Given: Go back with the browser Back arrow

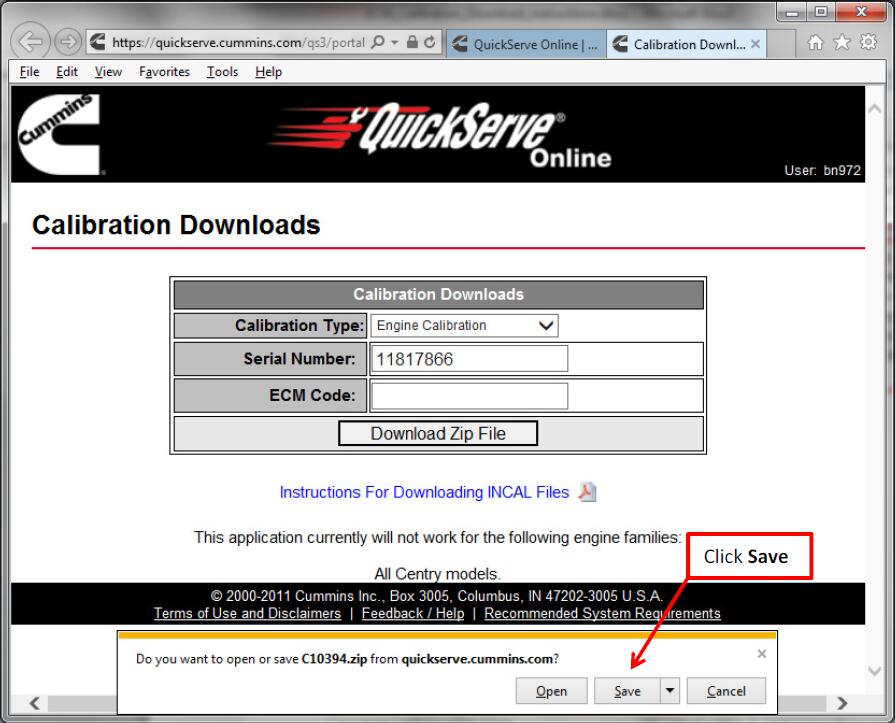Looking at the screenshot, I should (x=30, y=42).
